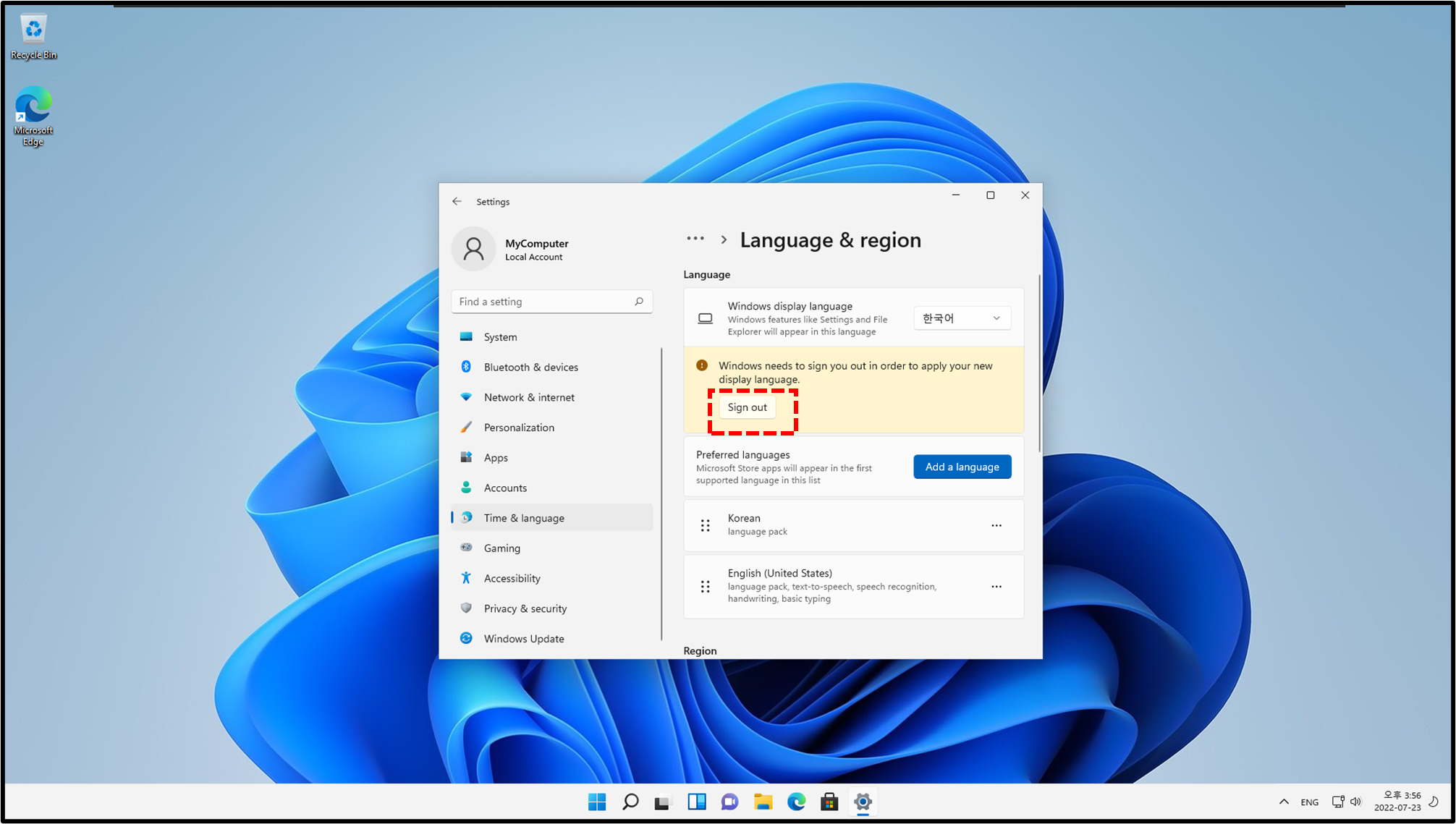
Task: Open Gaming settings category
Action: pyautogui.click(x=551, y=548)
